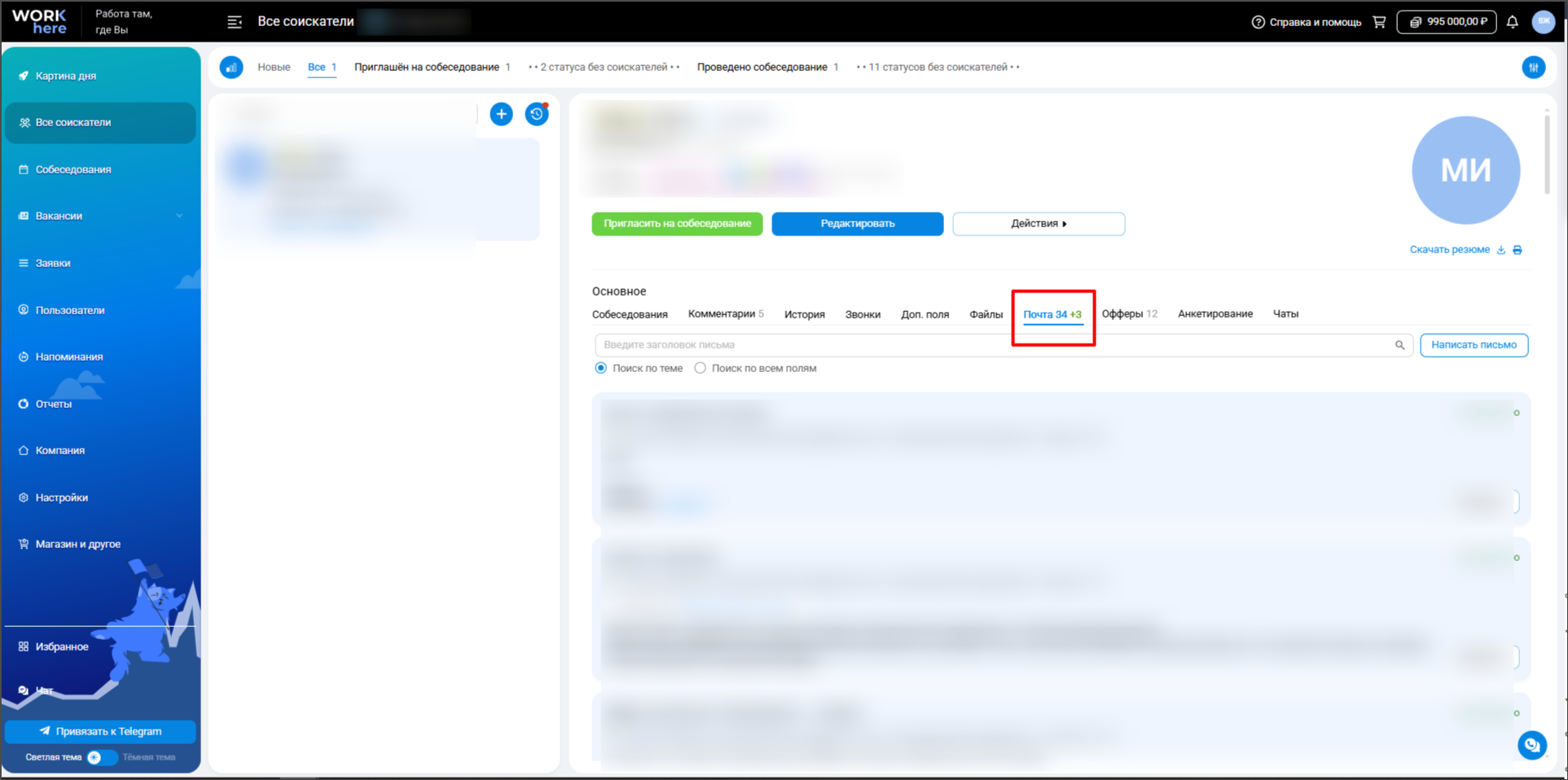The width and height of the screenshot is (1568, 780).
Task: Switch to Звонки tab
Action: [x=863, y=314]
